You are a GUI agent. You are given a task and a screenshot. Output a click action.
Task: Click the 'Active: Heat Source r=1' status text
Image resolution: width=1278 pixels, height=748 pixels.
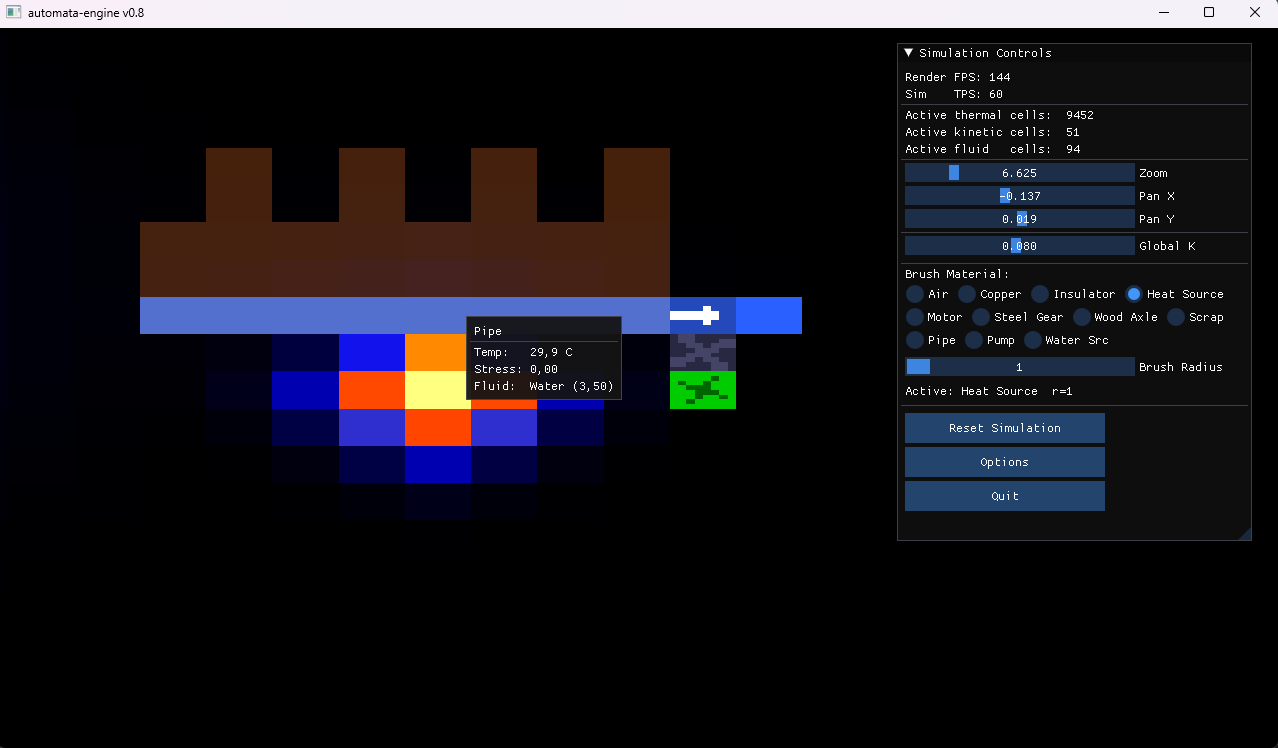989,391
